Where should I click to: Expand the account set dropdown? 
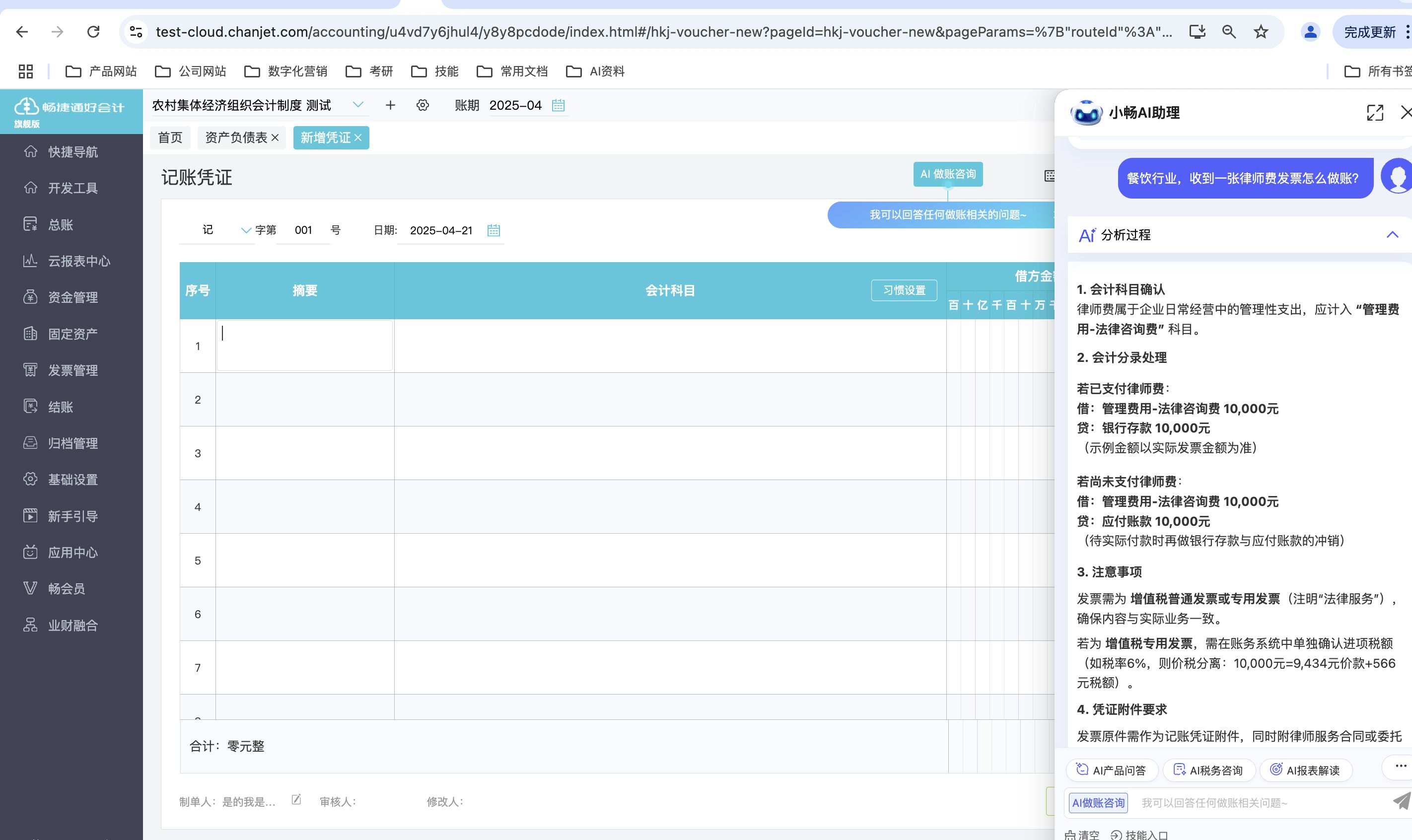pyautogui.click(x=357, y=105)
